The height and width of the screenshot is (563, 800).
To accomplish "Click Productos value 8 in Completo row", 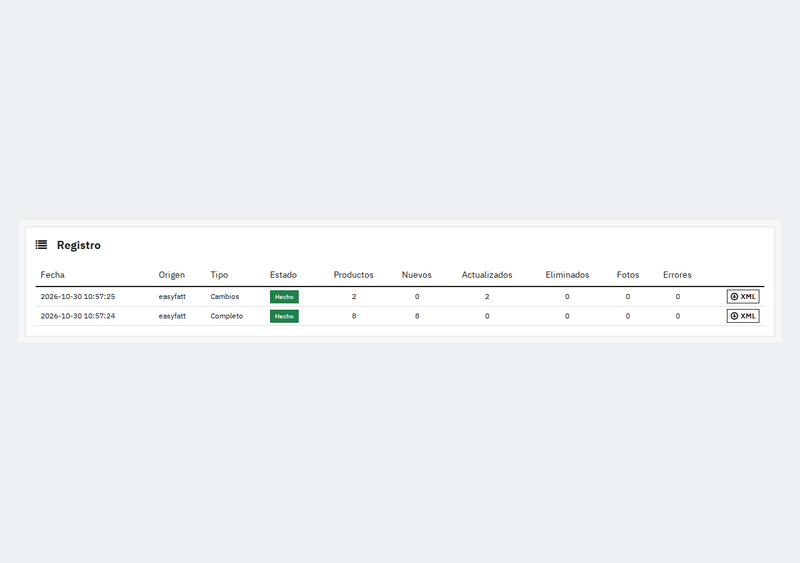I will pyautogui.click(x=354, y=316).
